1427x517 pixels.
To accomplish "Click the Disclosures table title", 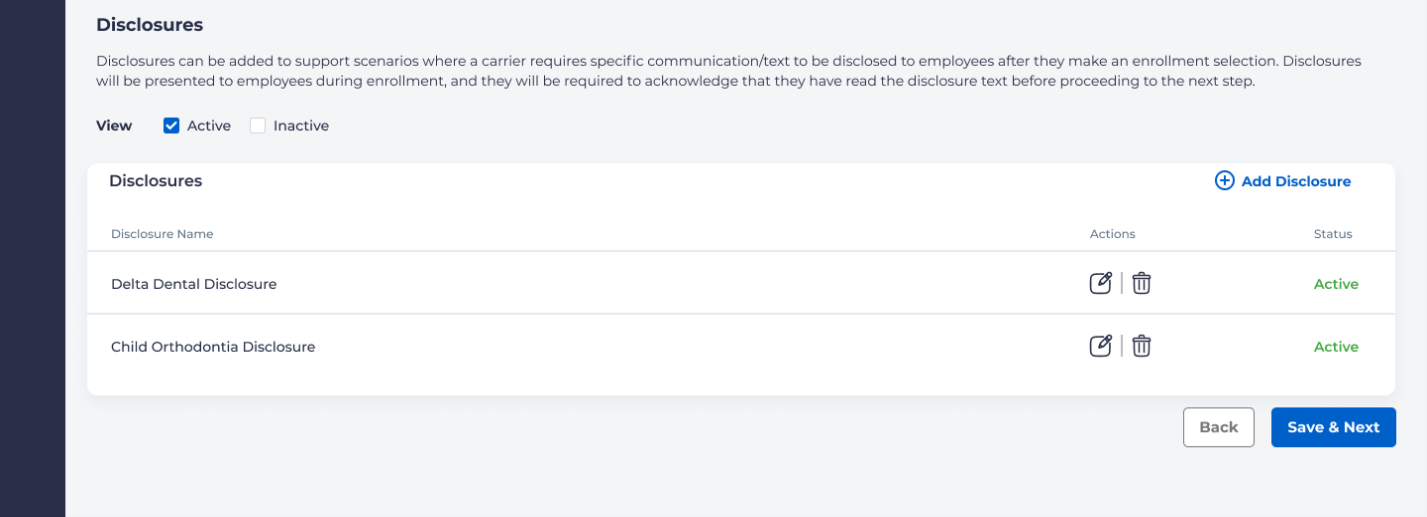I will tap(156, 181).
